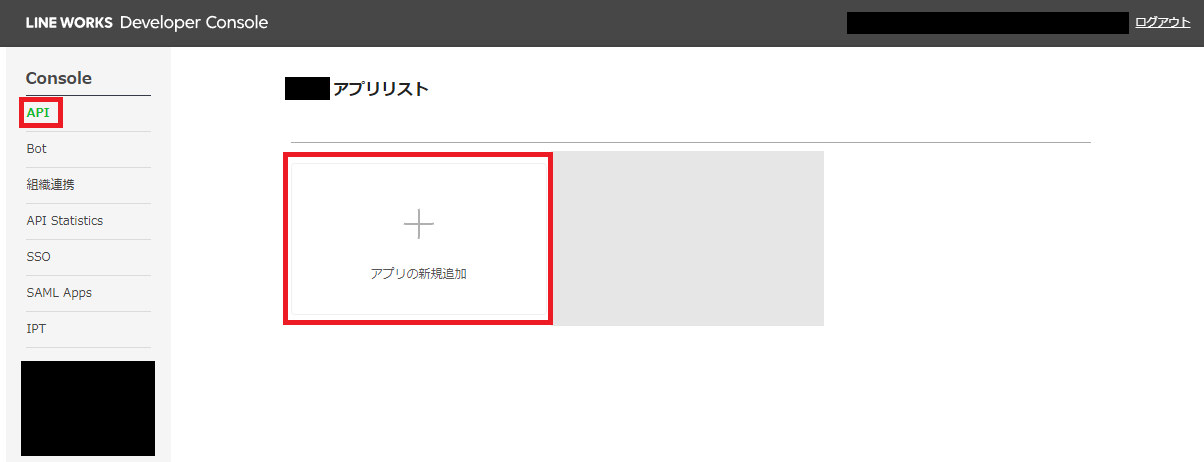
Task: Click the アプリリスト page heading
Action: 380,89
